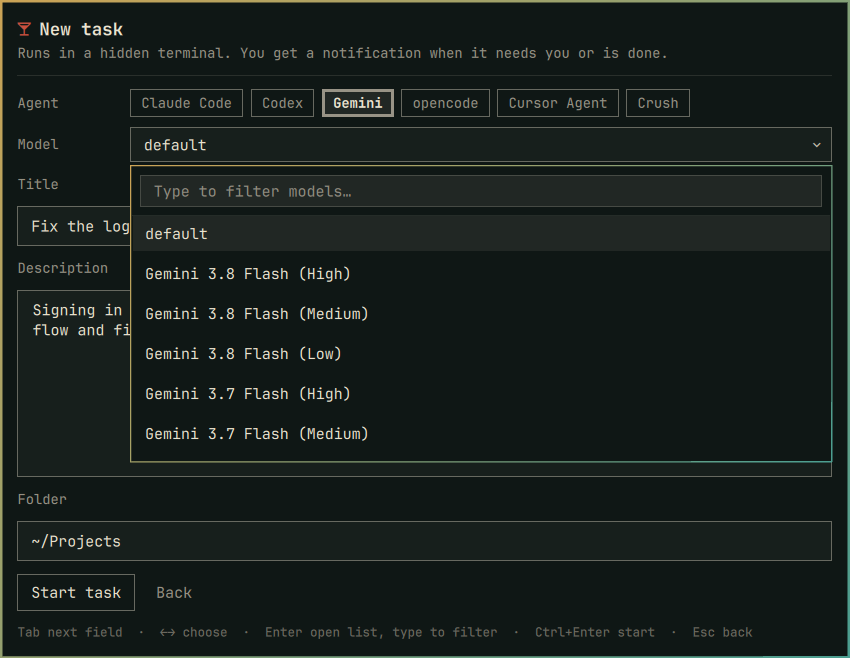
Task: Choose Gemini 3.7 Flash (High) model
Action: [480, 394]
